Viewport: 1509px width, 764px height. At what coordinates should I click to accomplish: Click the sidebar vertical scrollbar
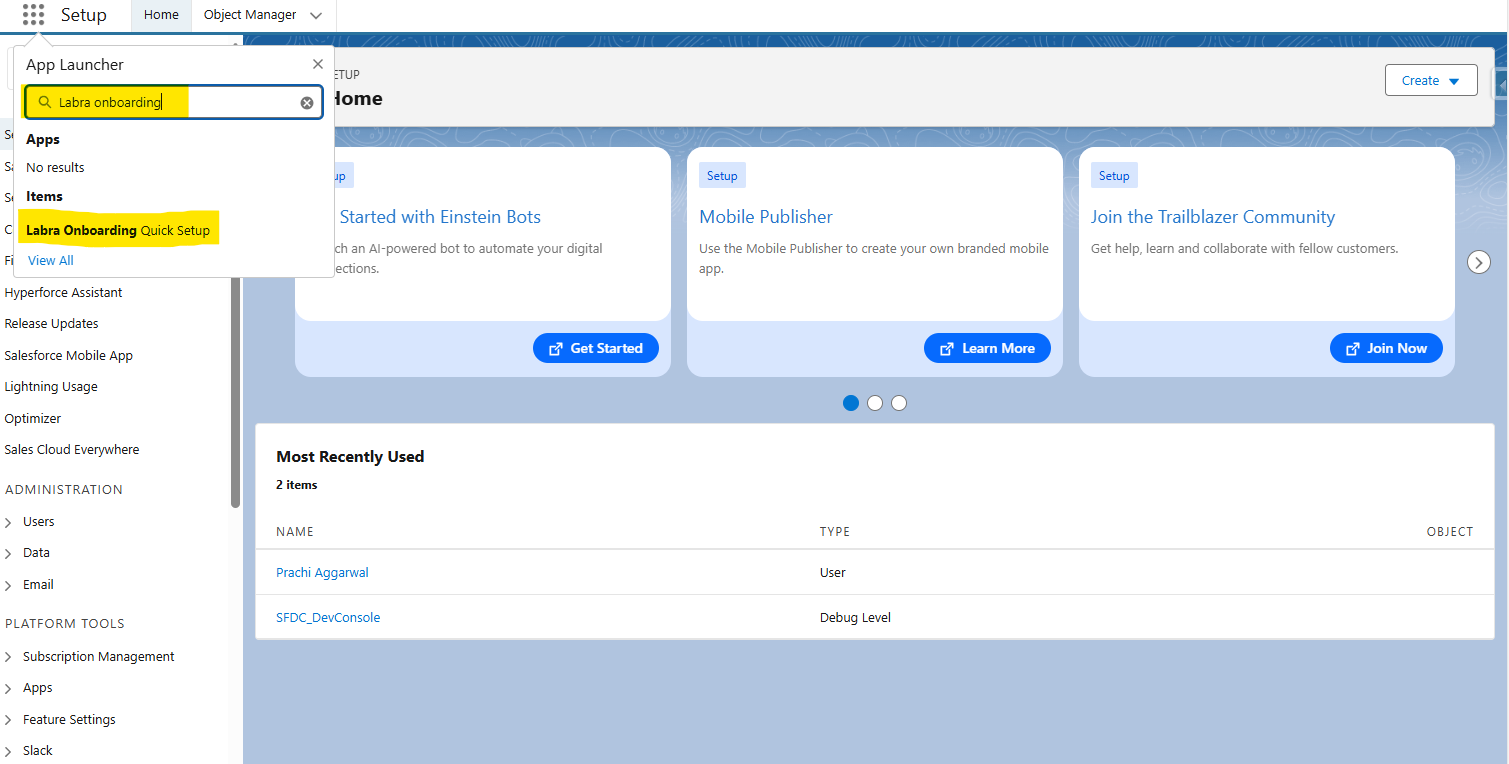click(x=236, y=390)
